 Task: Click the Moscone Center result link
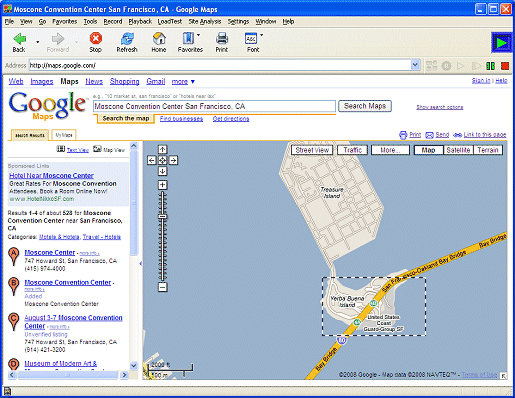point(50,252)
